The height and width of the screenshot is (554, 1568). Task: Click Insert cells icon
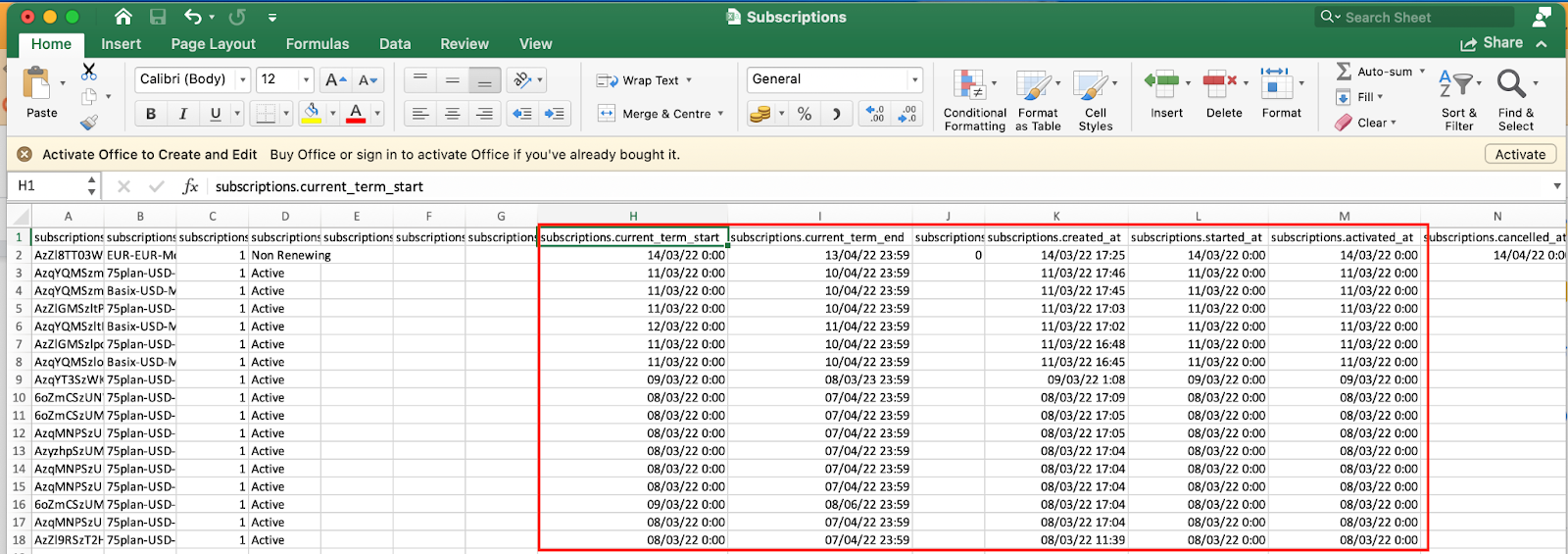tap(1161, 83)
